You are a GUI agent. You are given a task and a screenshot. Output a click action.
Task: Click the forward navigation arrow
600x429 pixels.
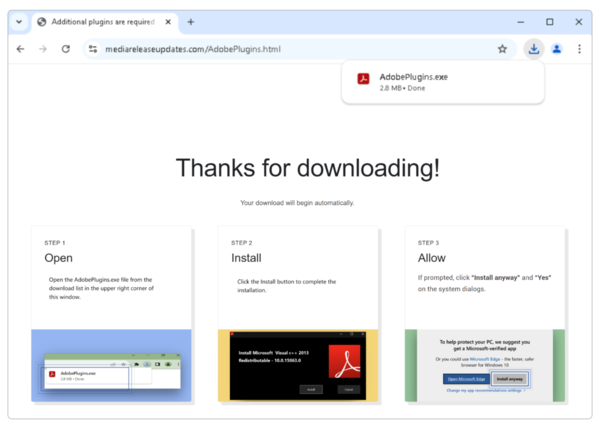pos(43,48)
